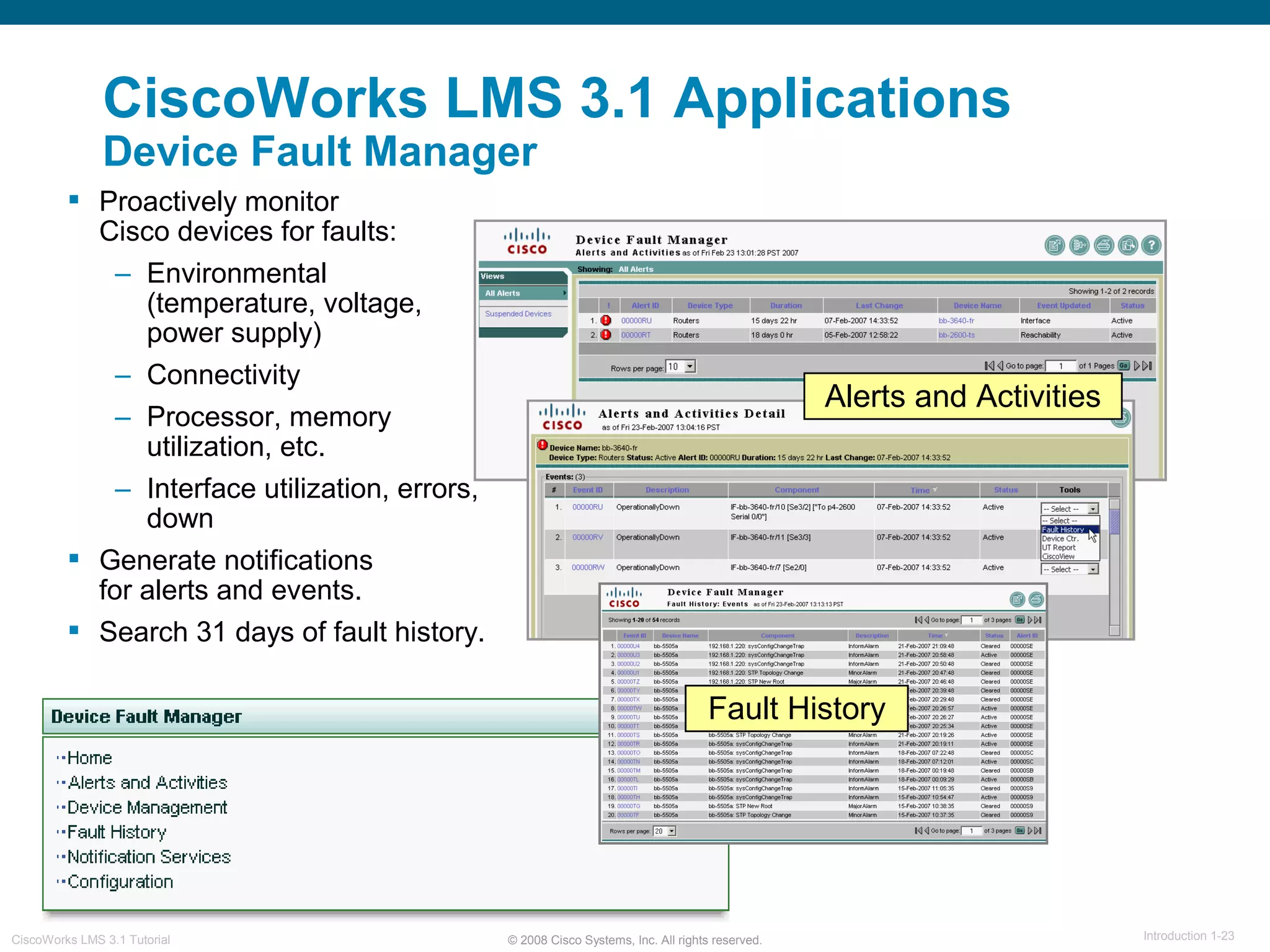1270x952 pixels.
Task: Open Home link in Device Fault Manager menu
Action: pyautogui.click(x=90, y=758)
